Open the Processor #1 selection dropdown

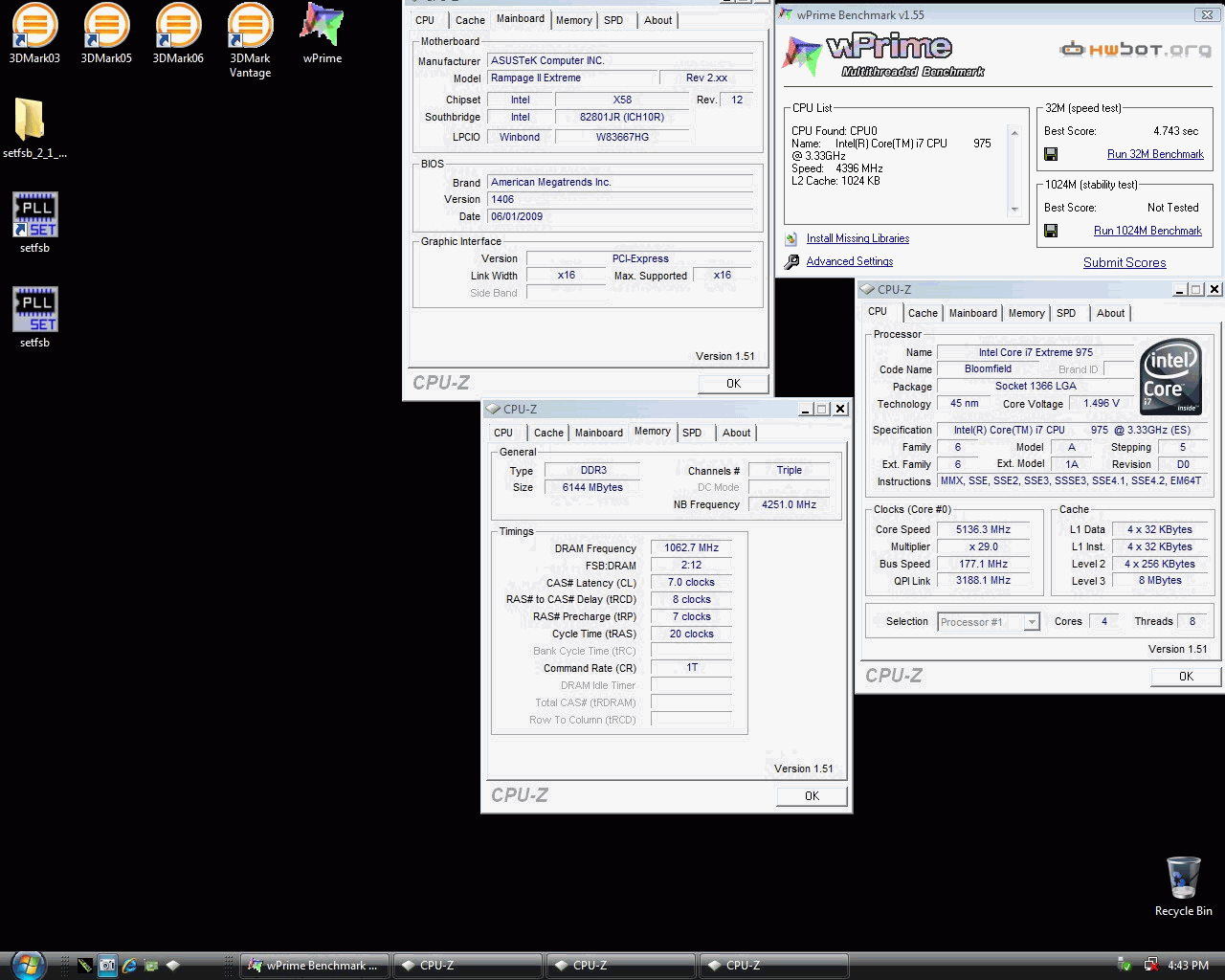tap(1032, 622)
